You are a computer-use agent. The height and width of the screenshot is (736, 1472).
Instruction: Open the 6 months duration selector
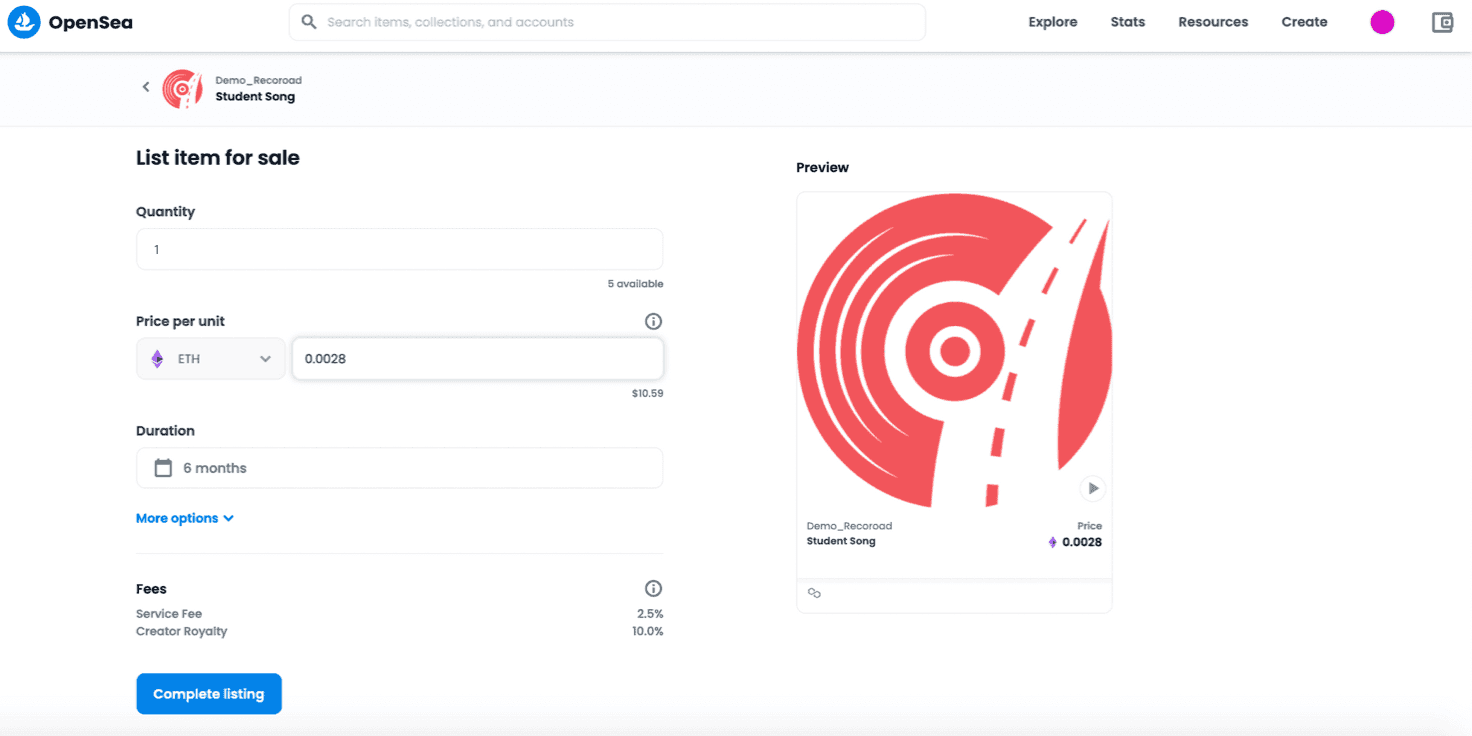(399, 468)
